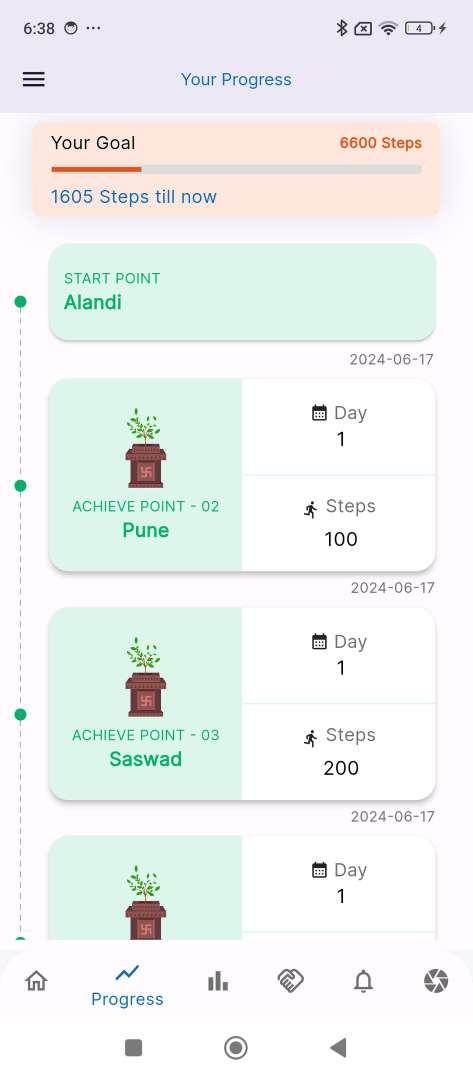Click the running-man Steps icon for Saswad

click(311, 738)
